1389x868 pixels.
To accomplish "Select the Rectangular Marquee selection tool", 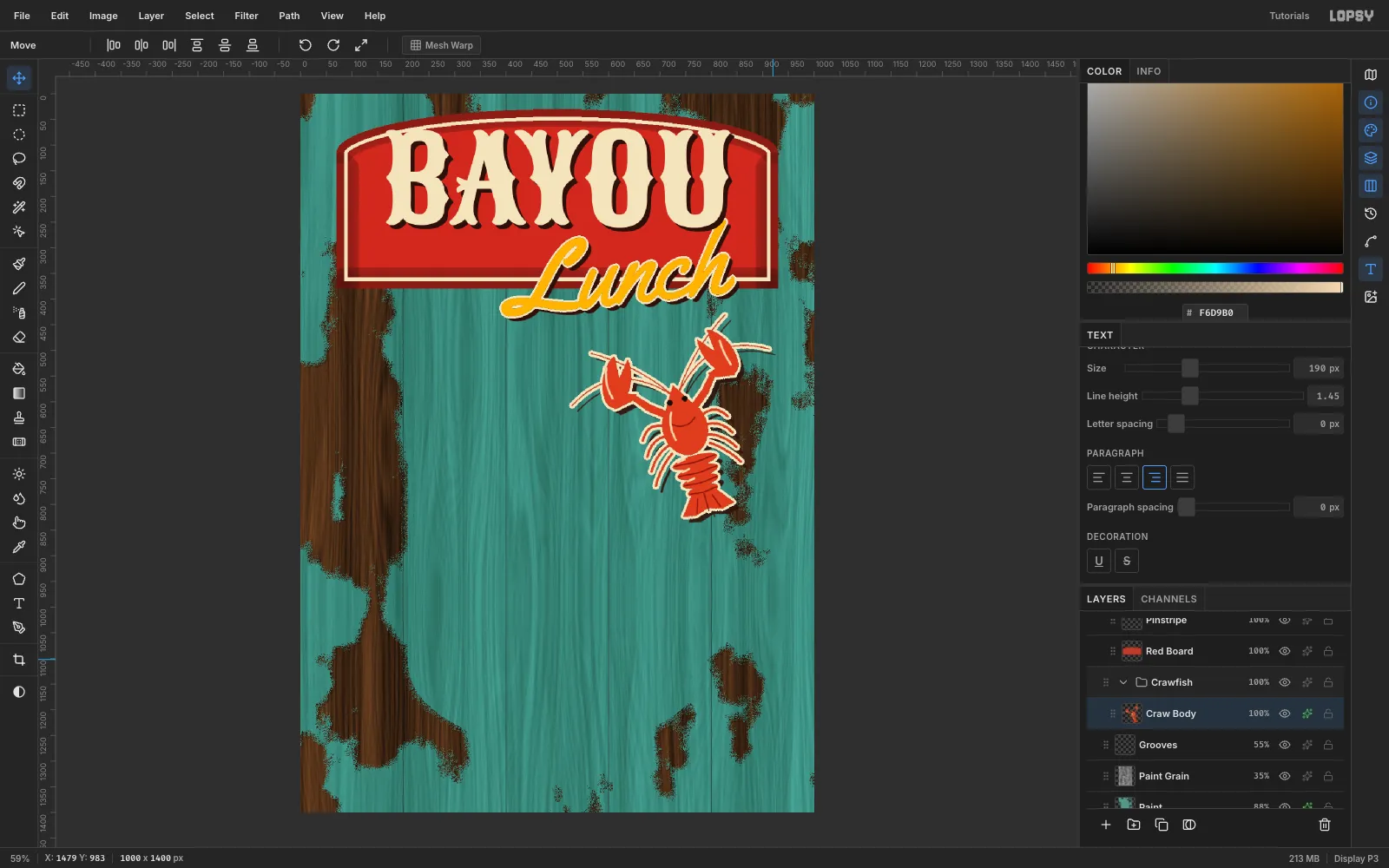I will tap(19, 110).
